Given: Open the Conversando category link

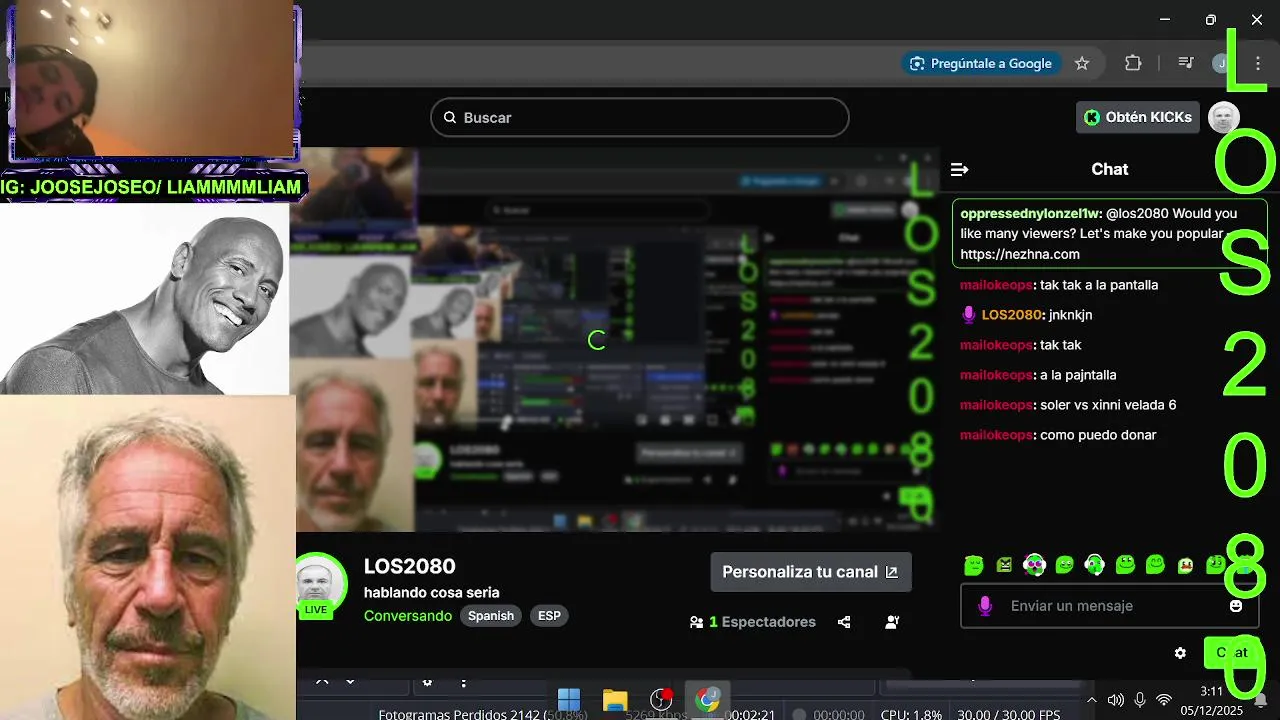Looking at the screenshot, I should [408, 616].
